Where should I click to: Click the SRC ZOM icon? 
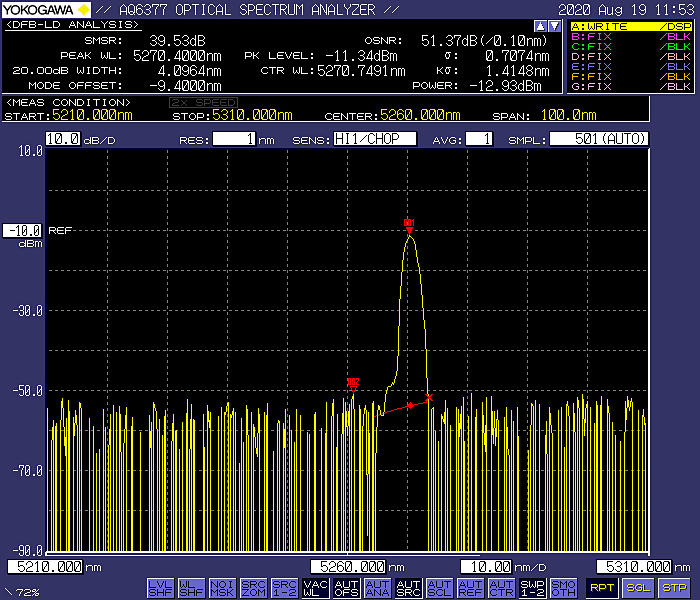point(253,588)
